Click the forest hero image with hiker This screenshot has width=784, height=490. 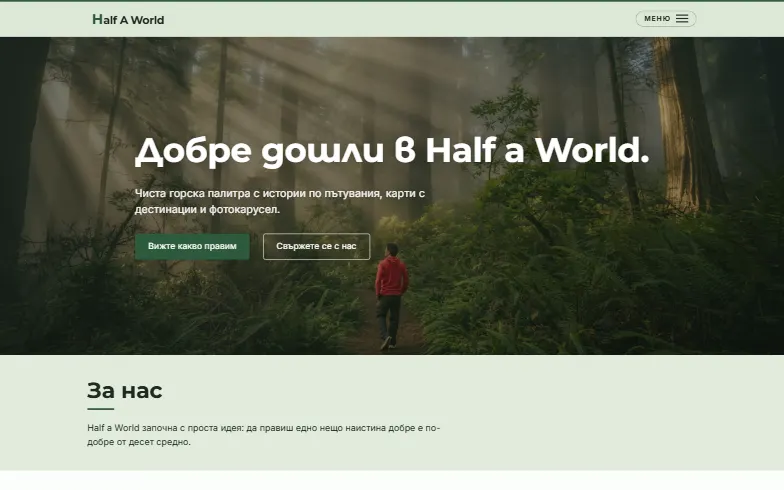click(392, 196)
